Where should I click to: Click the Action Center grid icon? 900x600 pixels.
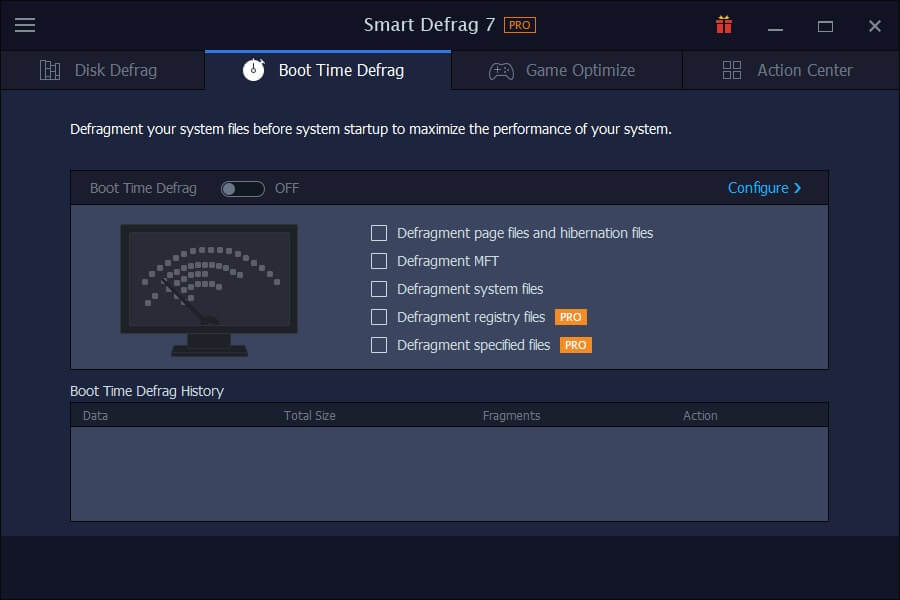tap(731, 70)
